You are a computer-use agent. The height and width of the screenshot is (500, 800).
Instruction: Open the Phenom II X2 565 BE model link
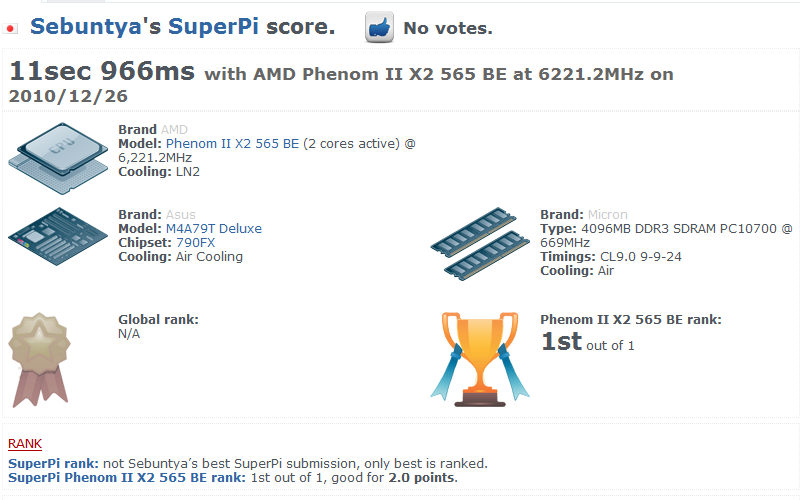[x=232, y=143]
